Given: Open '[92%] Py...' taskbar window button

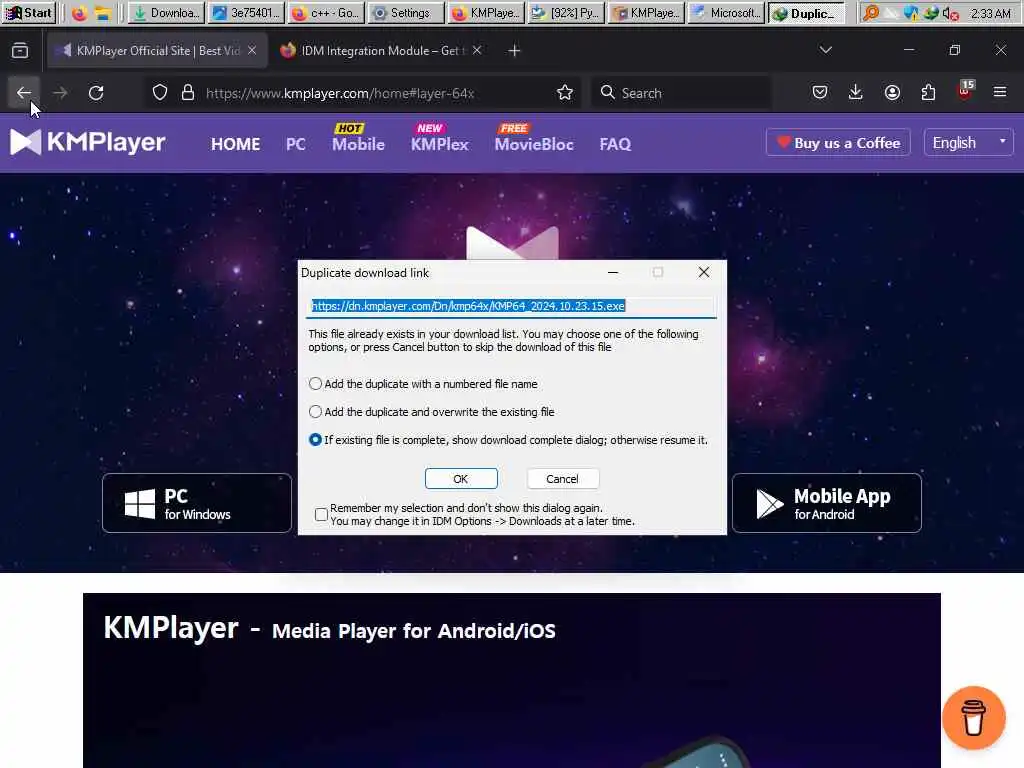Looking at the screenshot, I should [x=566, y=13].
